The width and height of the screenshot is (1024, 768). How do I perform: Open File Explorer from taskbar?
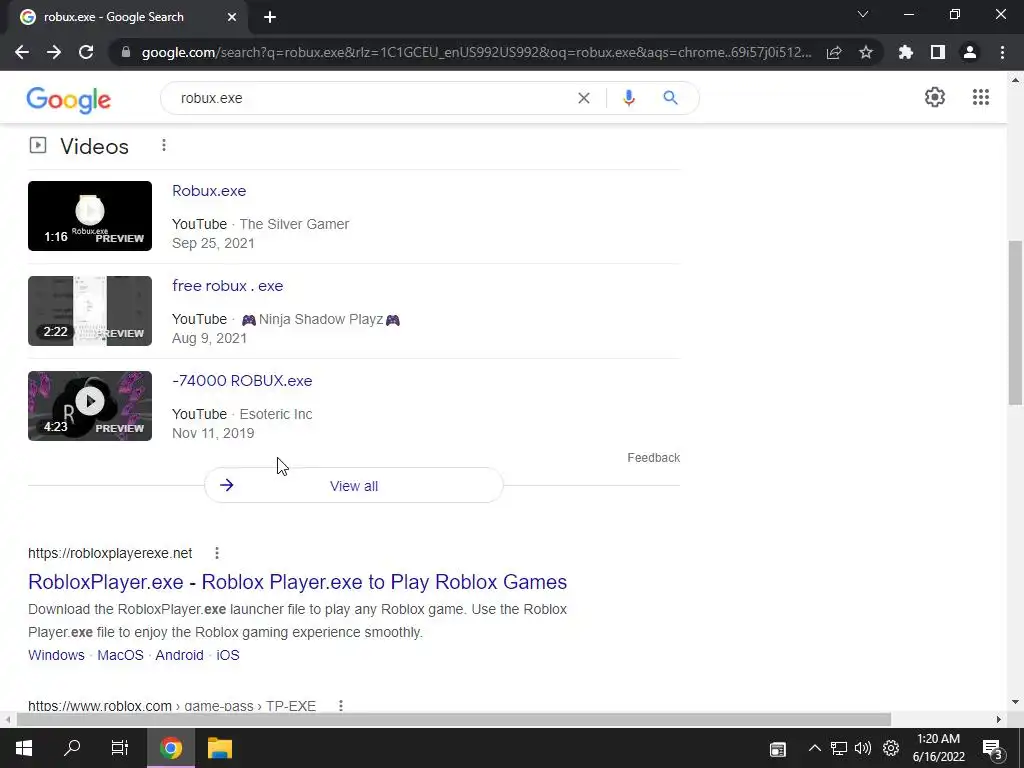click(x=220, y=748)
